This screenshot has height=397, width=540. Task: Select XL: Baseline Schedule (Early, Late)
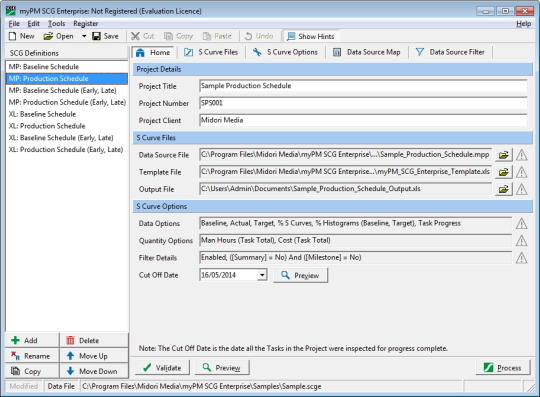(x=66, y=138)
